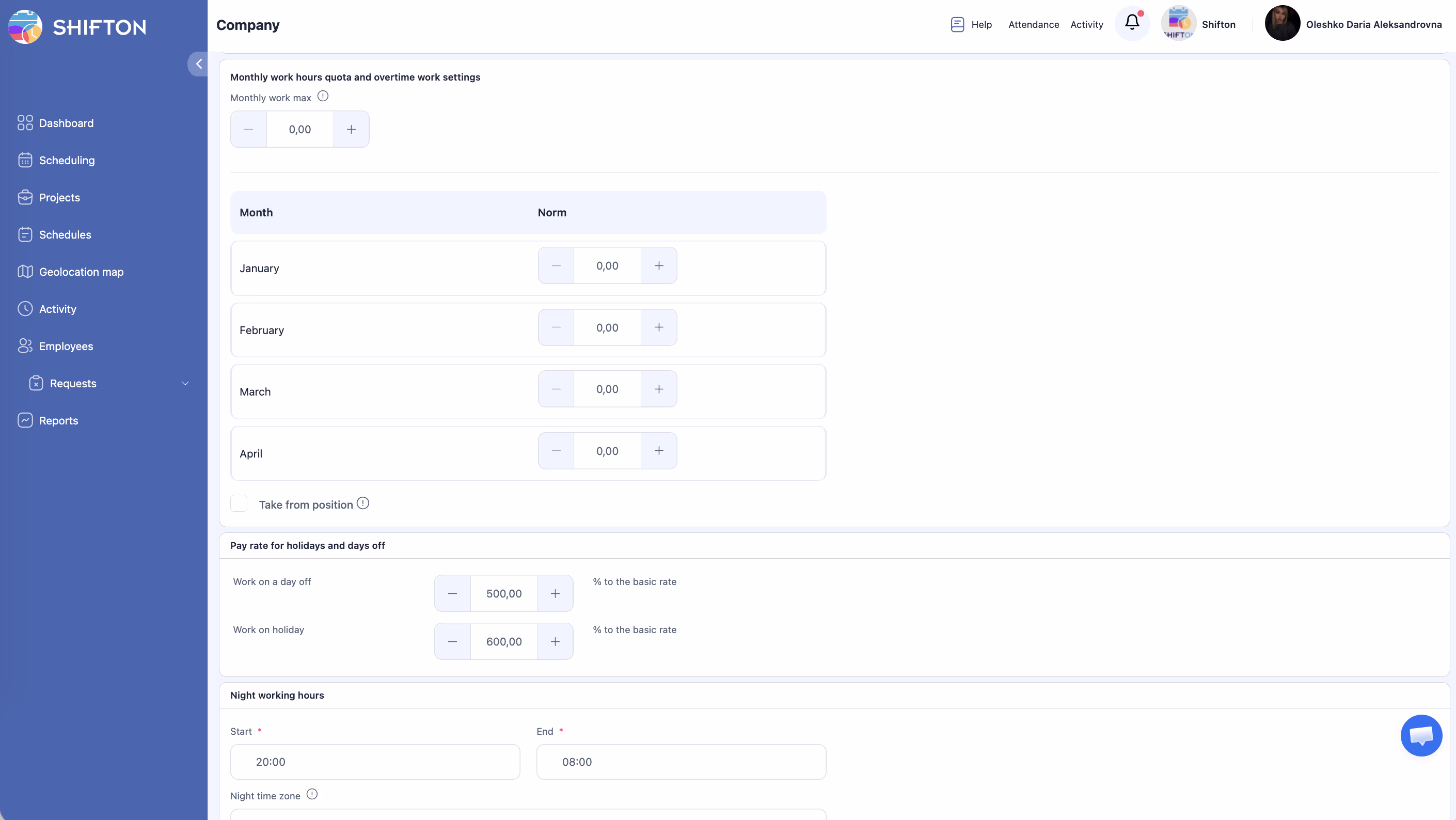Click the Monthly work max info icon
This screenshot has width=1456, height=820.
click(x=323, y=97)
